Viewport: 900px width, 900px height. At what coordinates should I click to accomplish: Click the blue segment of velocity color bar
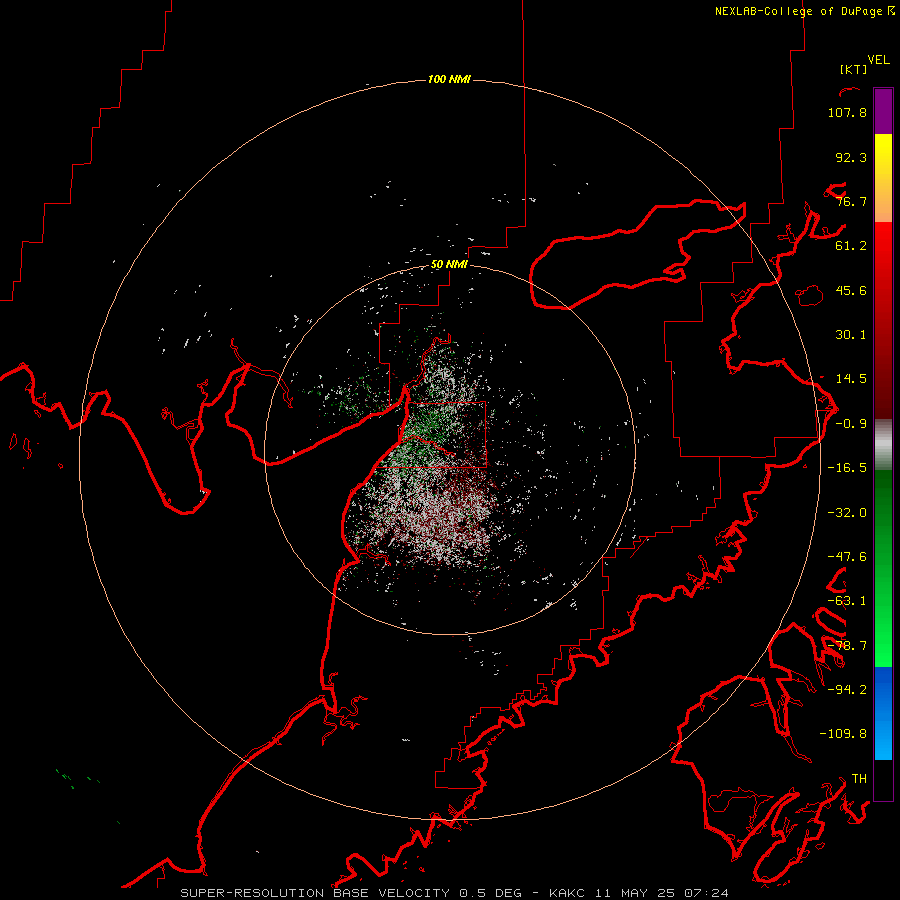coord(883,713)
